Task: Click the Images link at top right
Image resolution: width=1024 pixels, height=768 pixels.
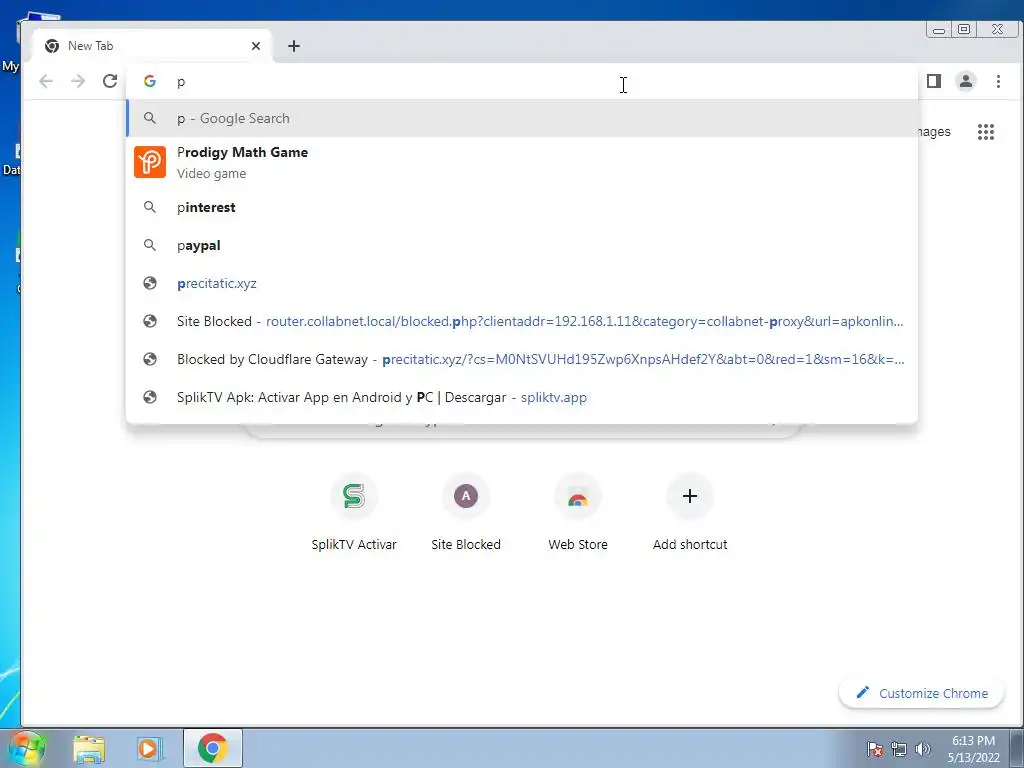Action: click(x=934, y=132)
